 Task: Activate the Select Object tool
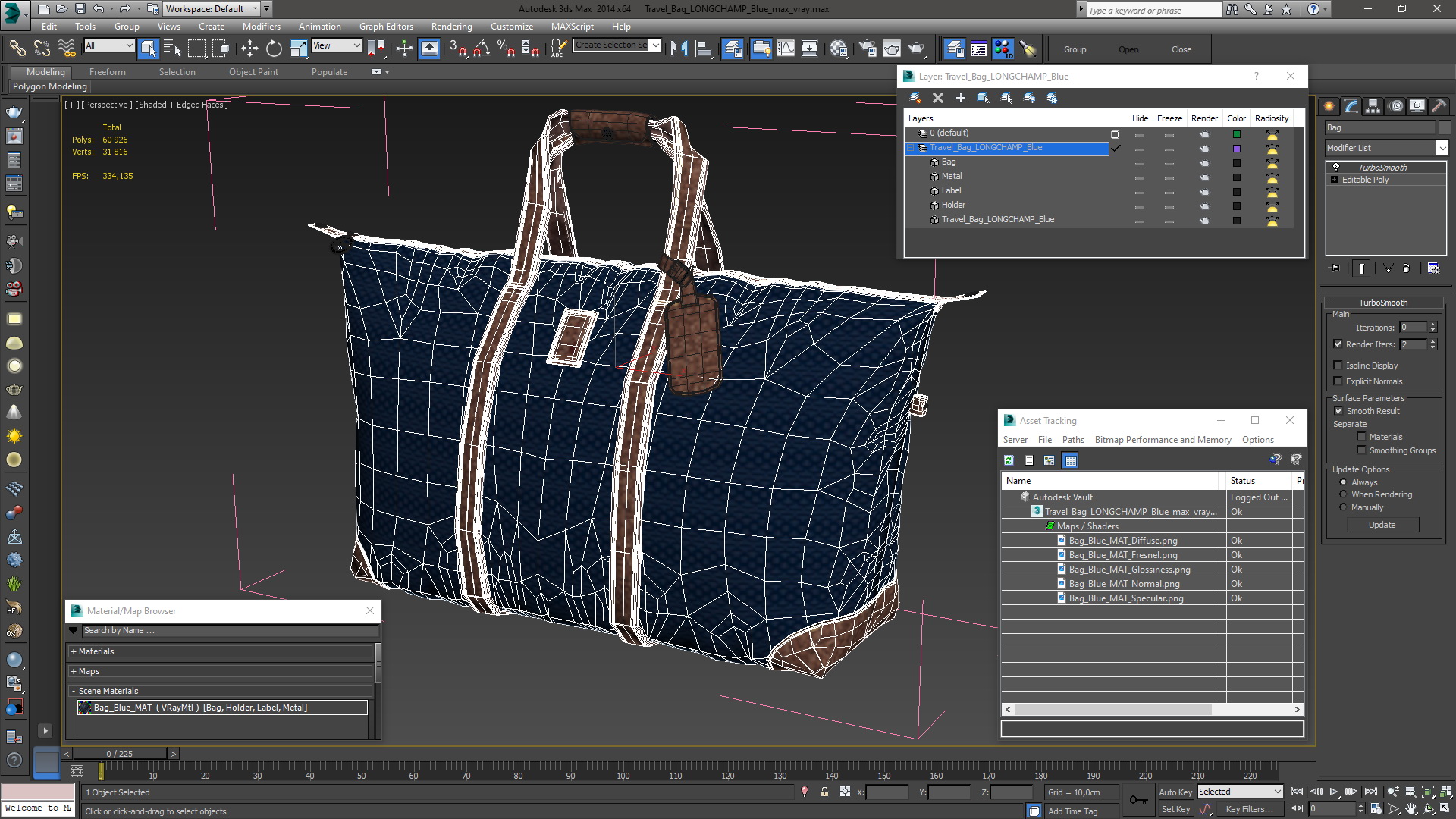click(148, 49)
